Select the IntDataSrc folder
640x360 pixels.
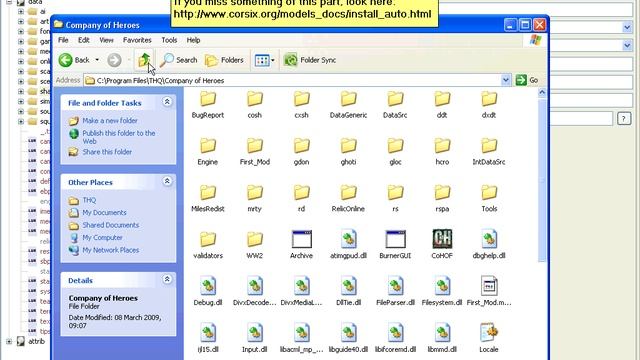coord(489,152)
